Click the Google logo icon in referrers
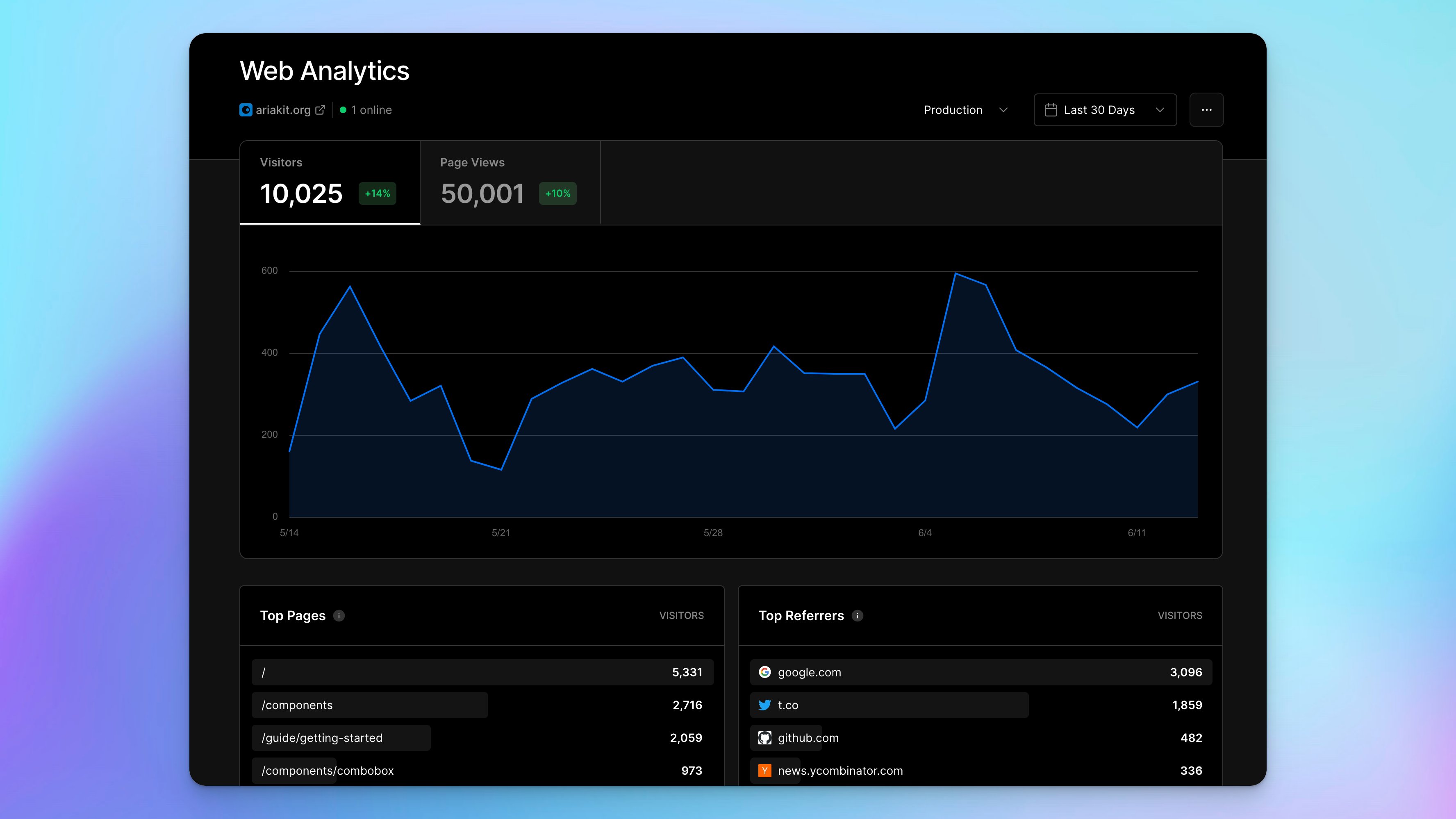The height and width of the screenshot is (819, 1456). tap(765, 672)
